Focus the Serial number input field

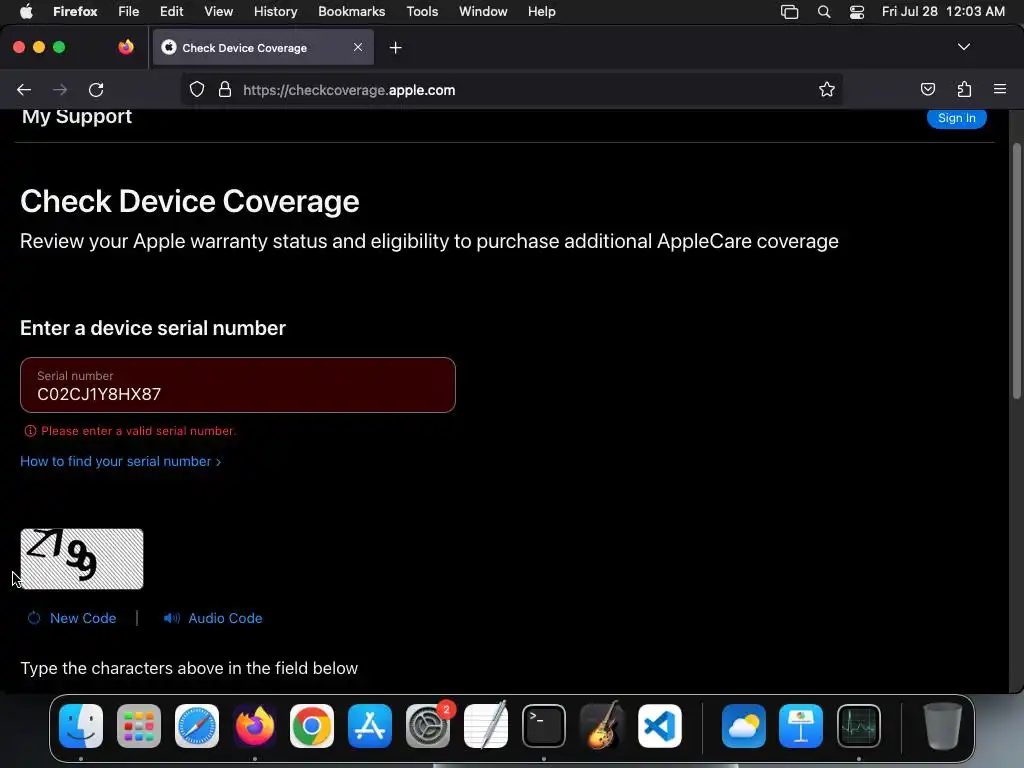pyautogui.click(x=238, y=385)
